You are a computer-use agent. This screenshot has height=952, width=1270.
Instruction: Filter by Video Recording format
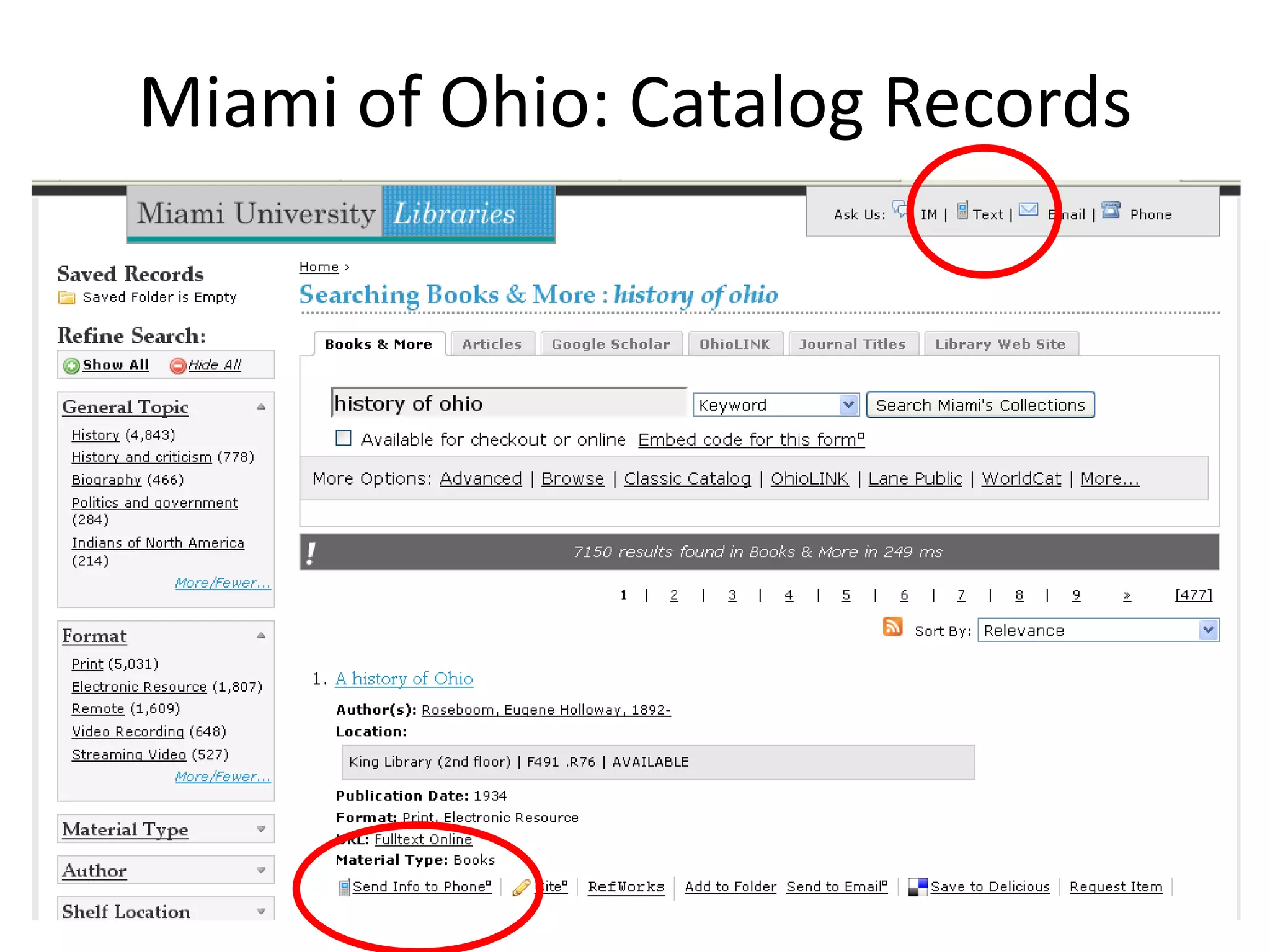tap(128, 731)
